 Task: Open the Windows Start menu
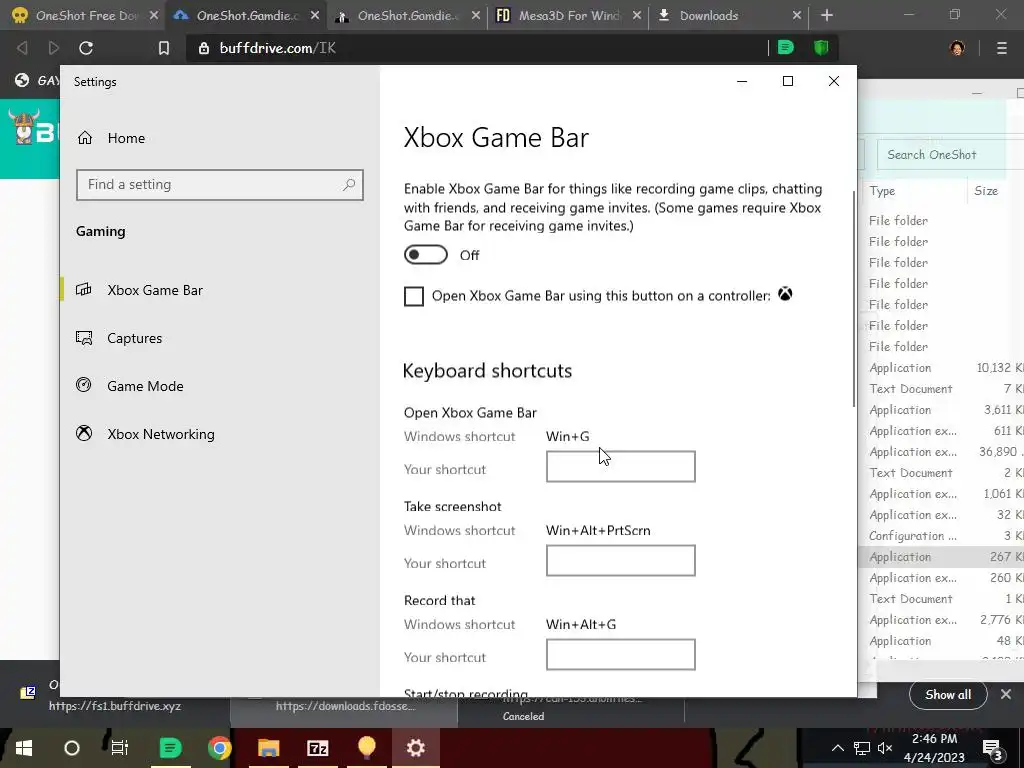(24, 748)
